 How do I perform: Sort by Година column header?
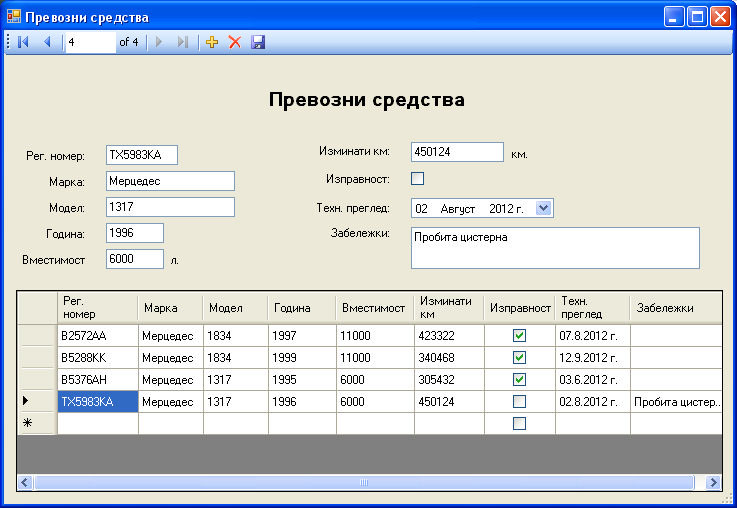pyautogui.click(x=302, y=308)
